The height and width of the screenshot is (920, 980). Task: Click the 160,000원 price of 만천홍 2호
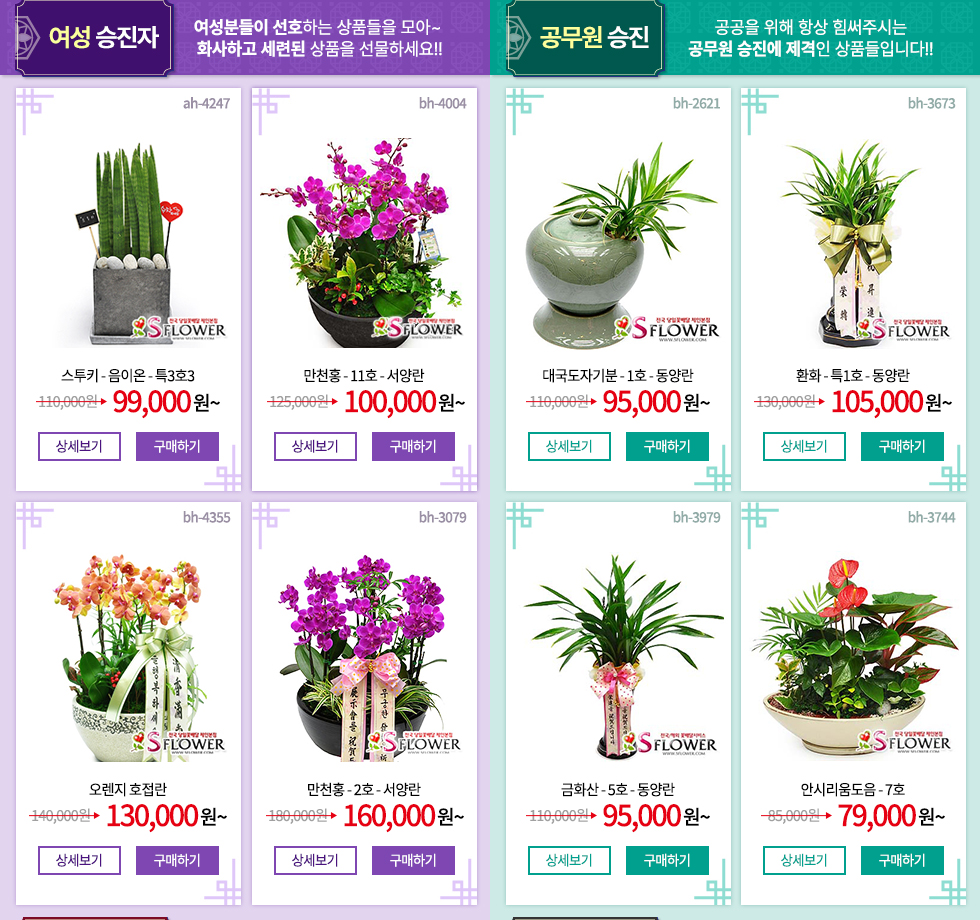pyautogui.click(x=404, y=816)
